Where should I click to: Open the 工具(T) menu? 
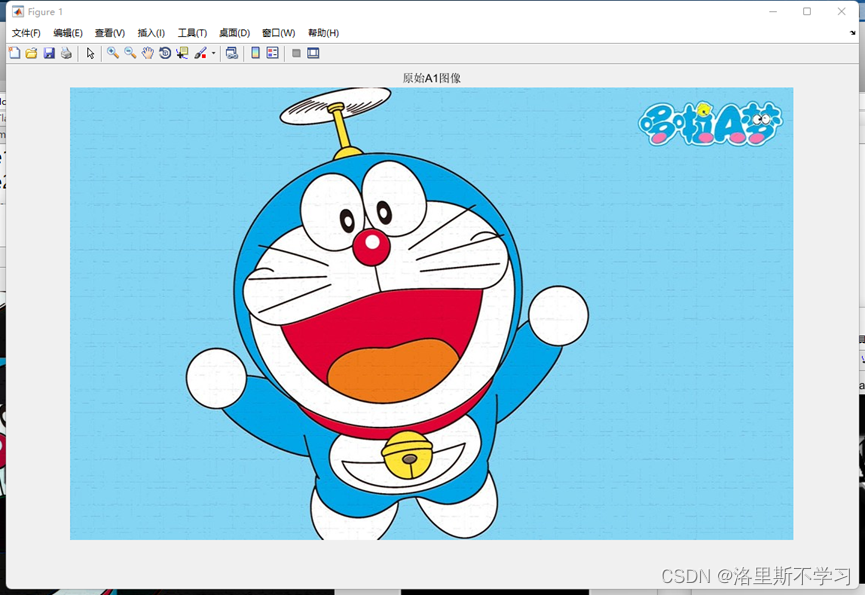pyautogui.click(x=192, y=33)
